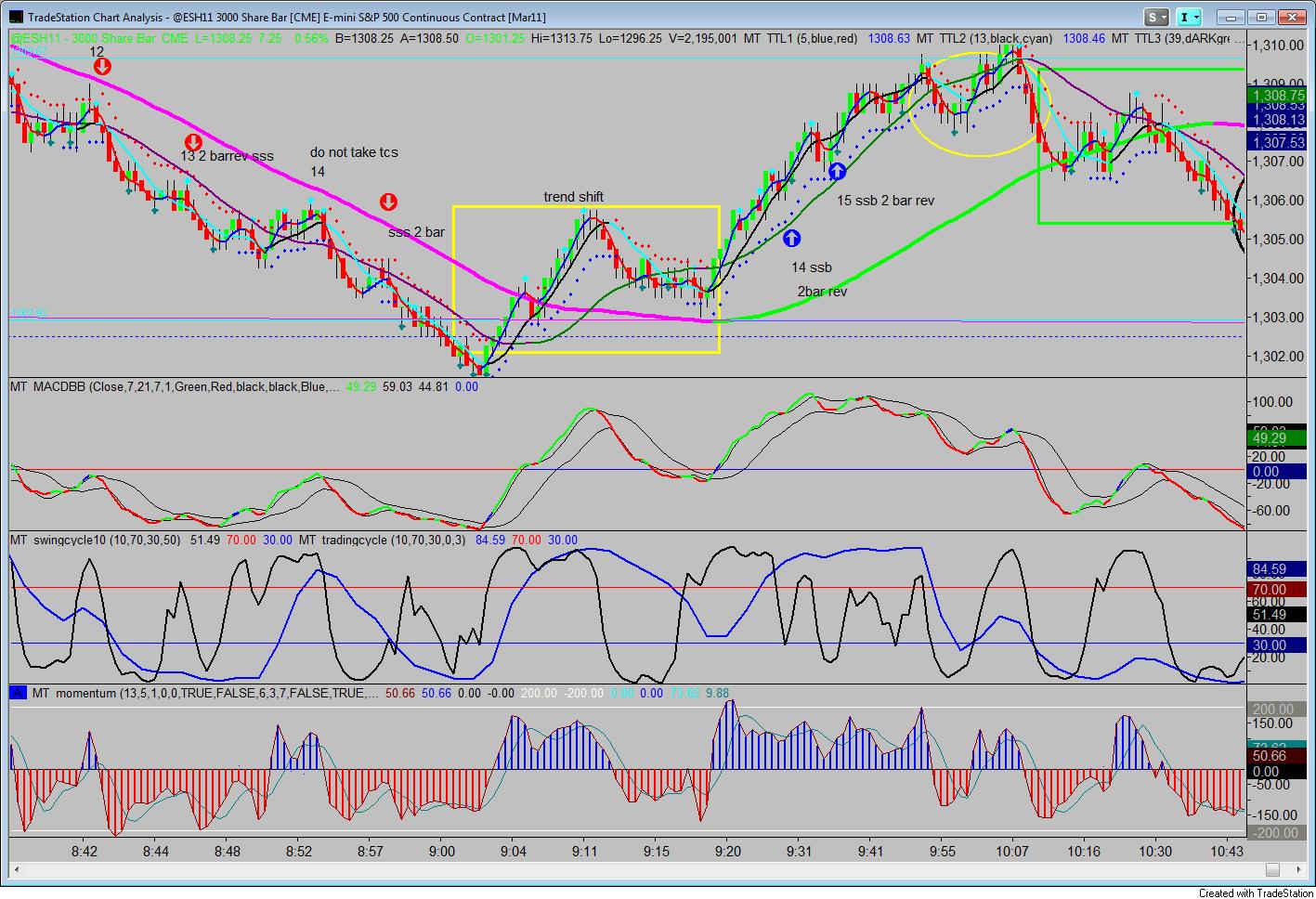Click the 9:20 time axis label
This screenshot has width=1316, height=899.
coord(728,851)
